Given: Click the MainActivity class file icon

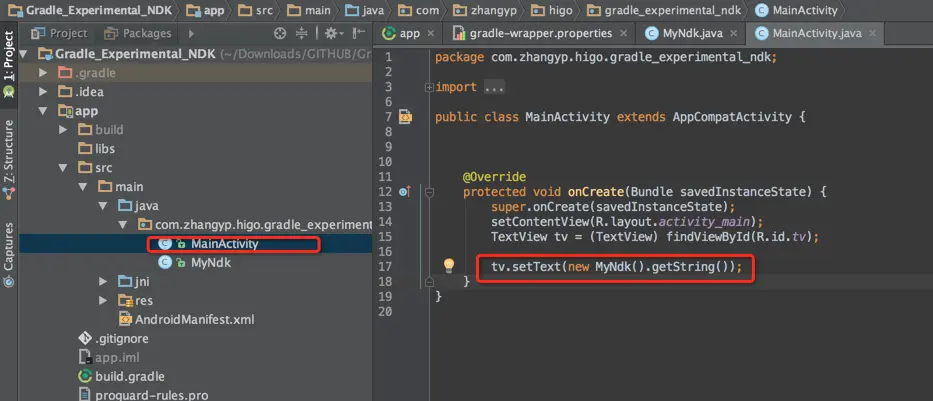Looking at the screenshot, I should tap(165, 244).
